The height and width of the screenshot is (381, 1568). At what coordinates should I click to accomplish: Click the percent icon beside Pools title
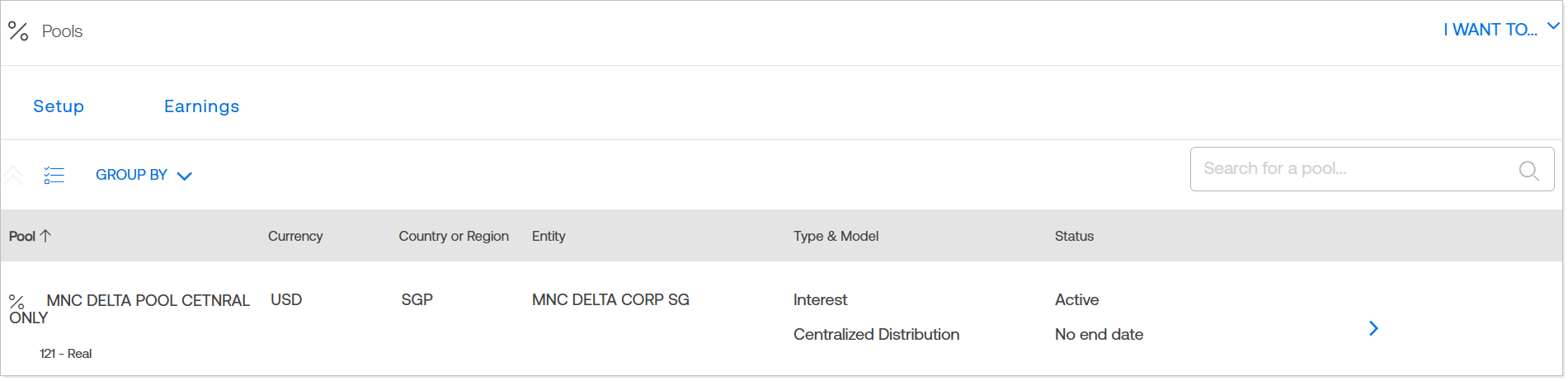[18, 31]
